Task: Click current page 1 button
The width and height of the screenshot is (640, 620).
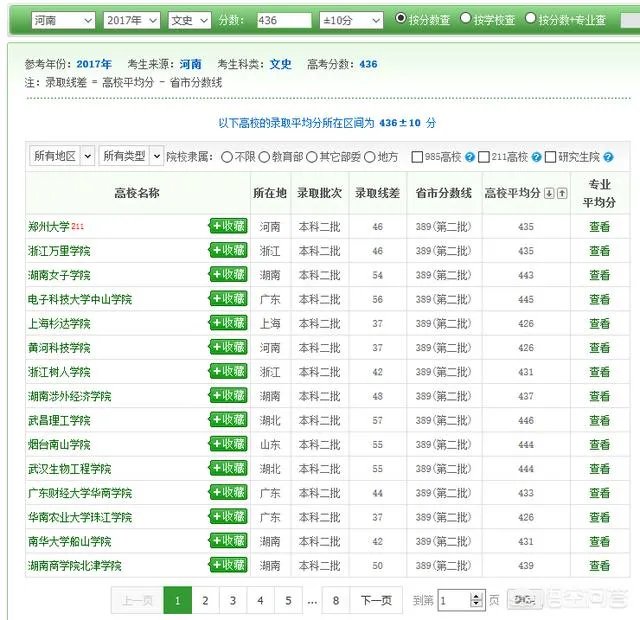Action: [x=178, y=600]
